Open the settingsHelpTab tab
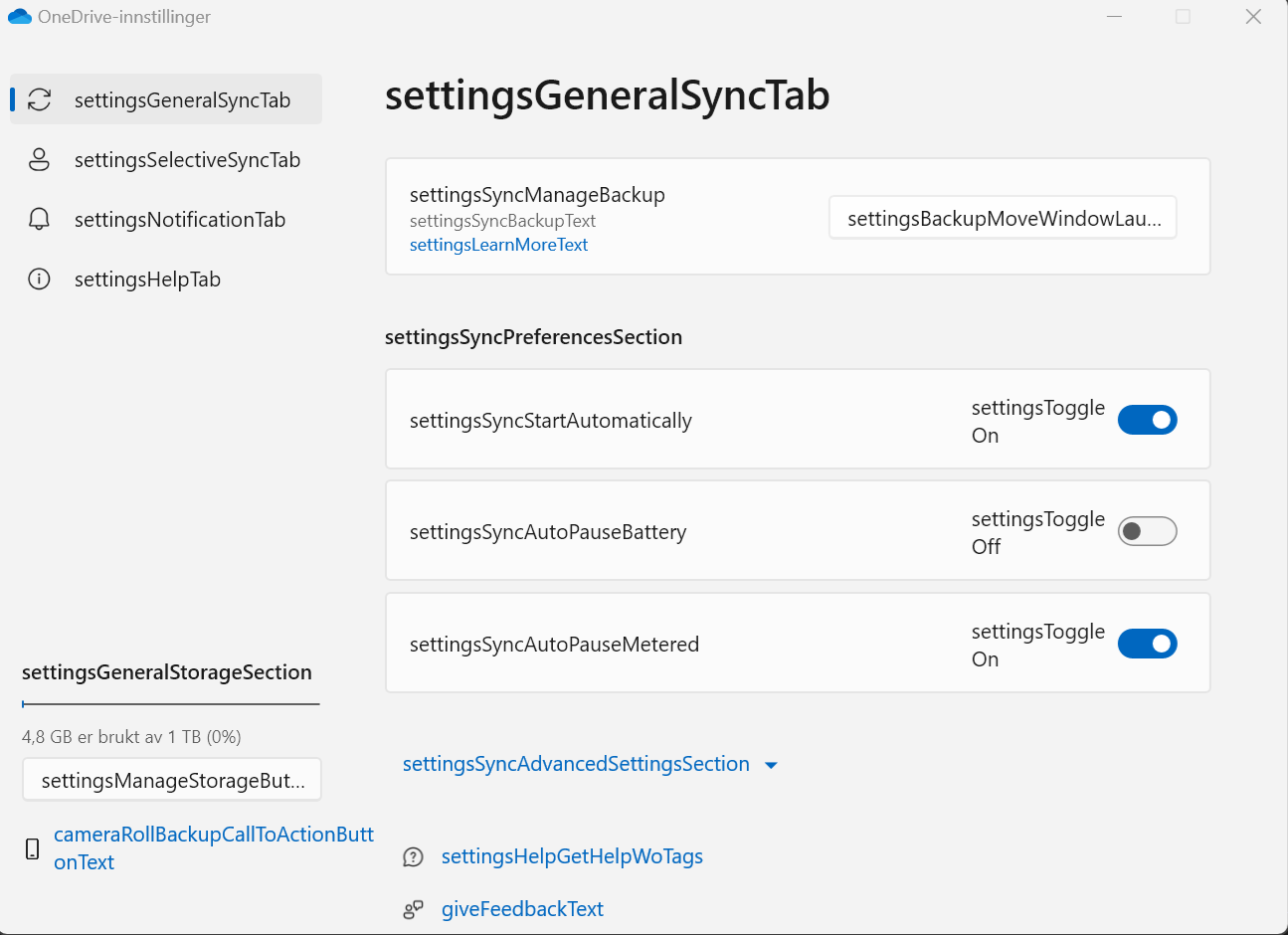Image resolution: width=1288 pixels, height=935 pixels. (147, 280)
